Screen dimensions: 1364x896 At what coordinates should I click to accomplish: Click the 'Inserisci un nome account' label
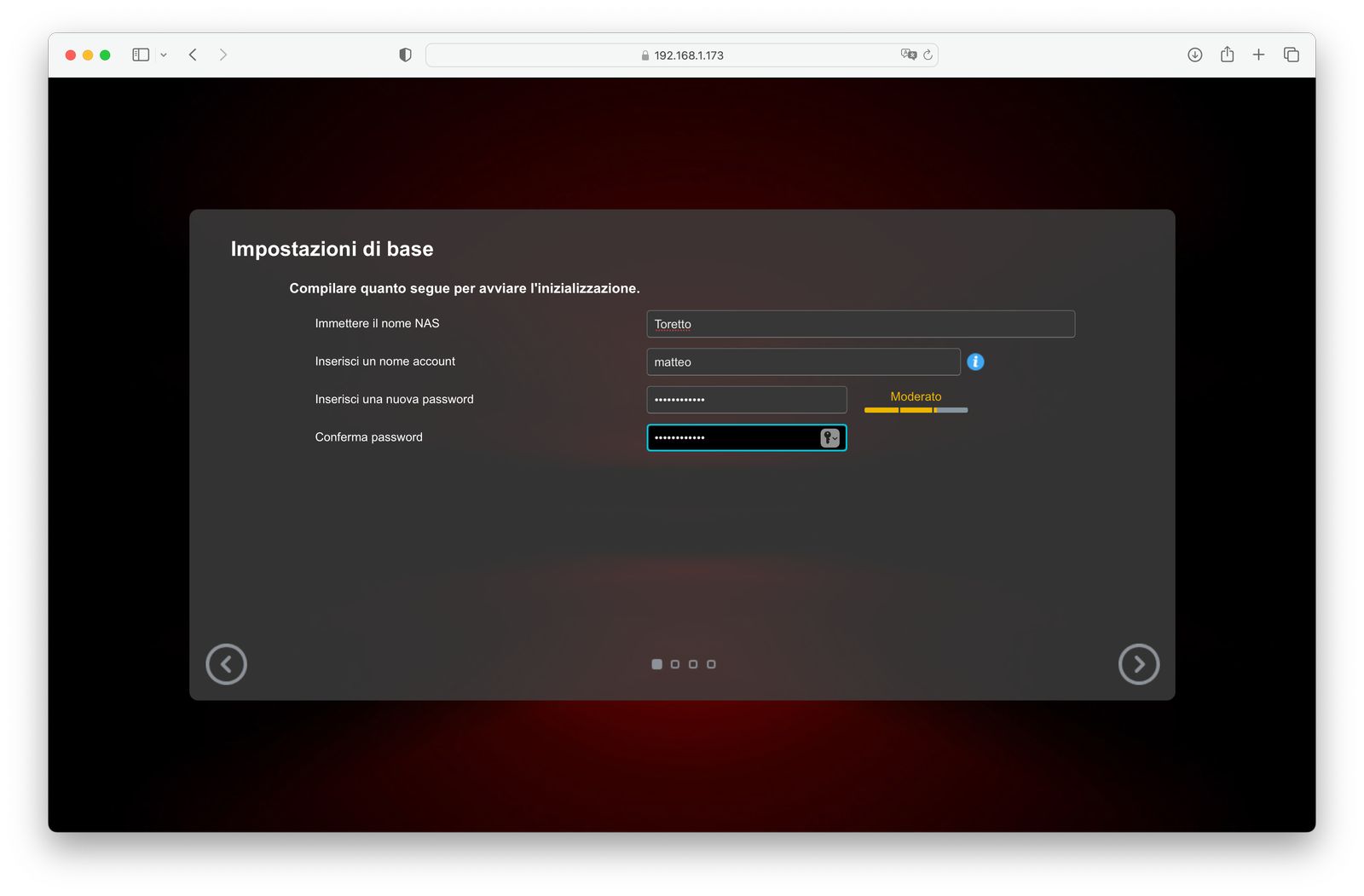click(385, 361)
